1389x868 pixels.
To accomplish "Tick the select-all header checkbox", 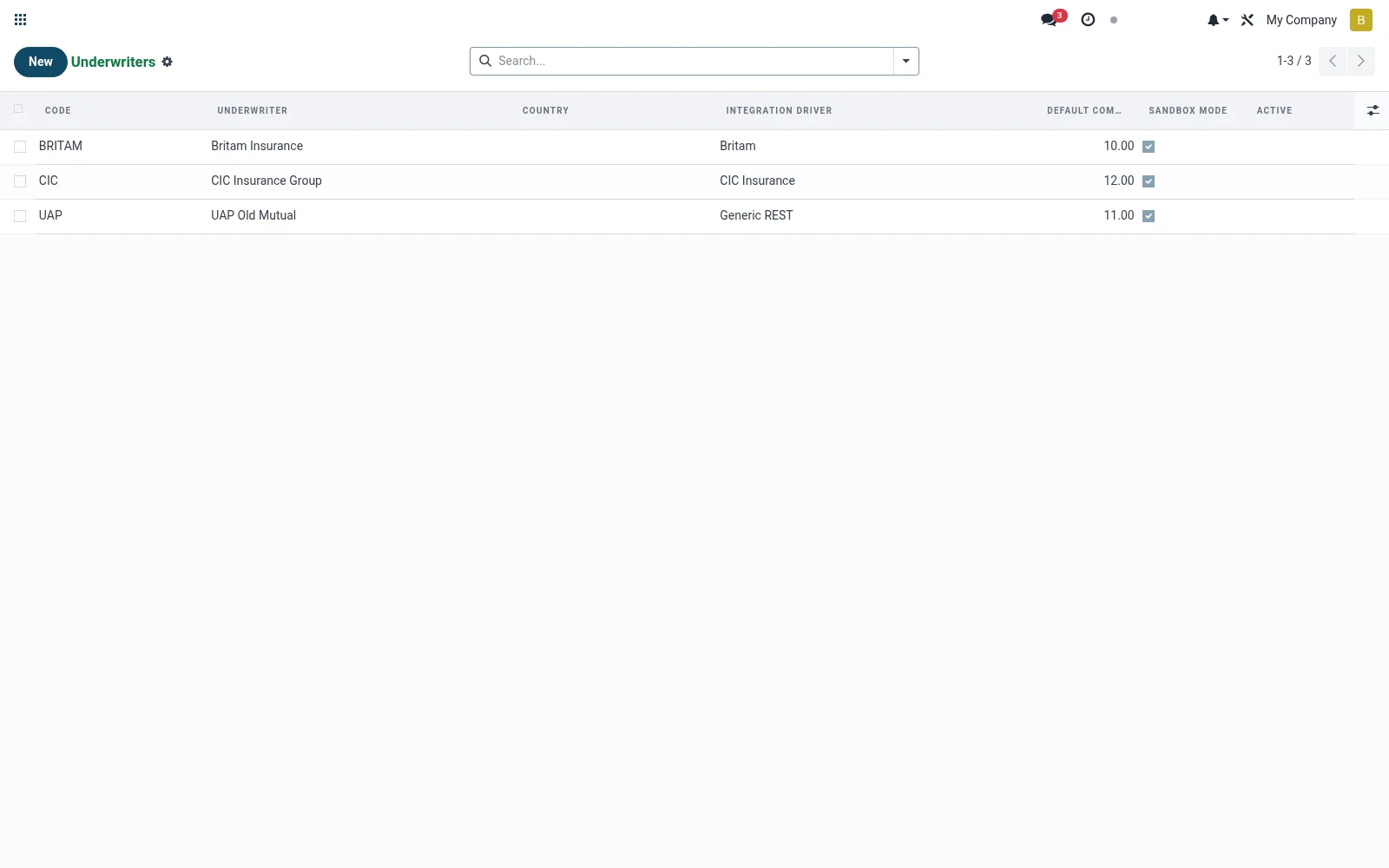I will tap(18, 108).
